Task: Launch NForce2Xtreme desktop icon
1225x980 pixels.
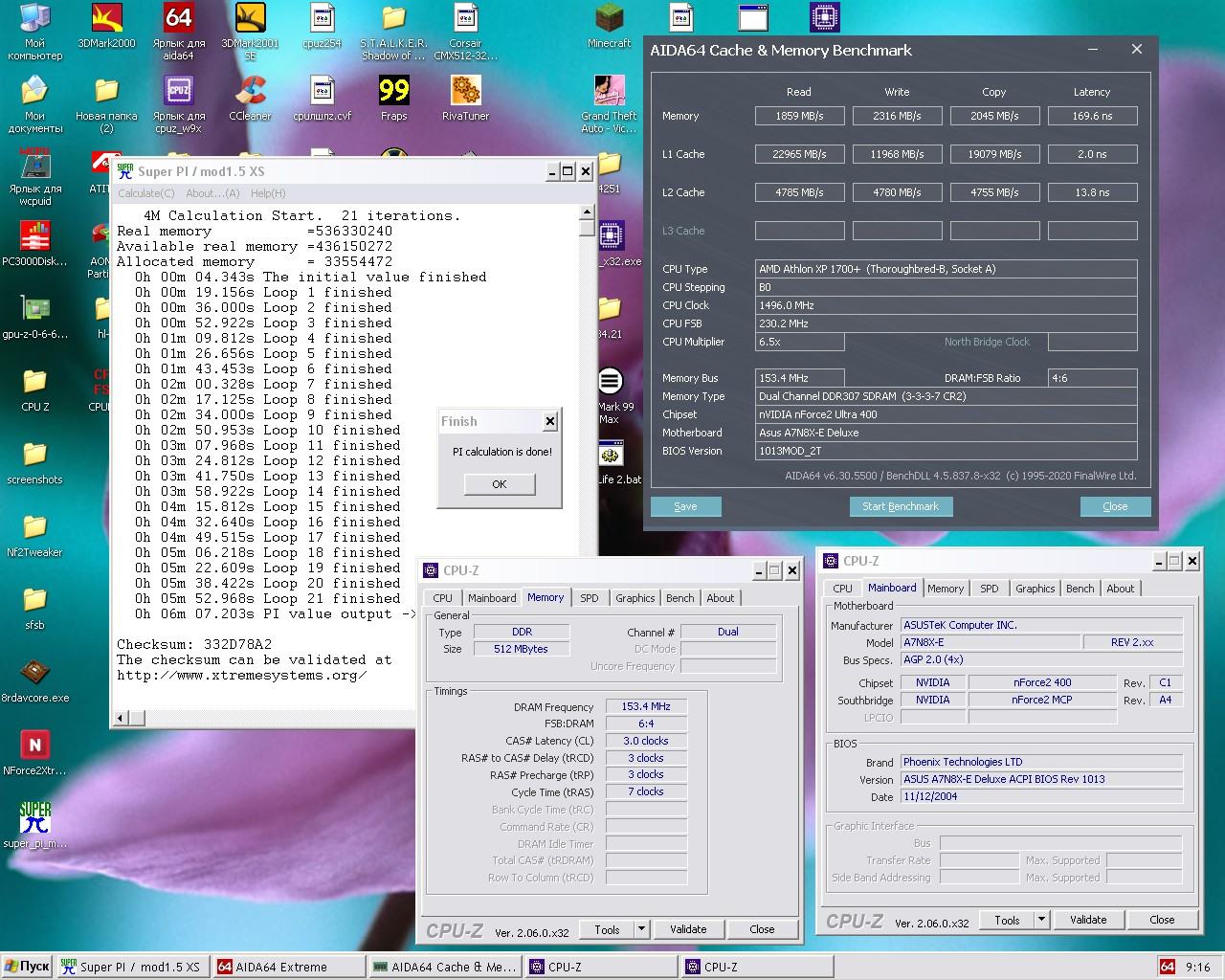Action: pyautogui.click(x=35, y=753)
